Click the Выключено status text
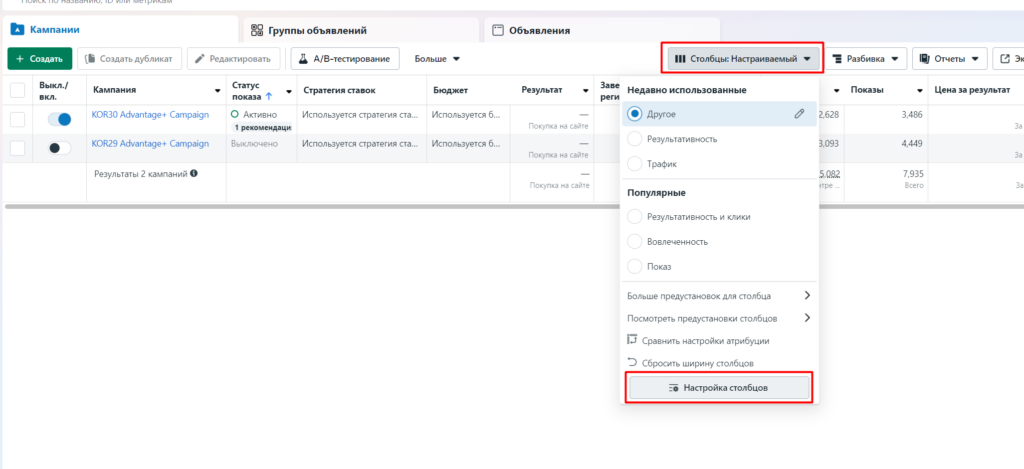Image resolution: width=1024 pixels, height=469 pixels. (254, 143)
